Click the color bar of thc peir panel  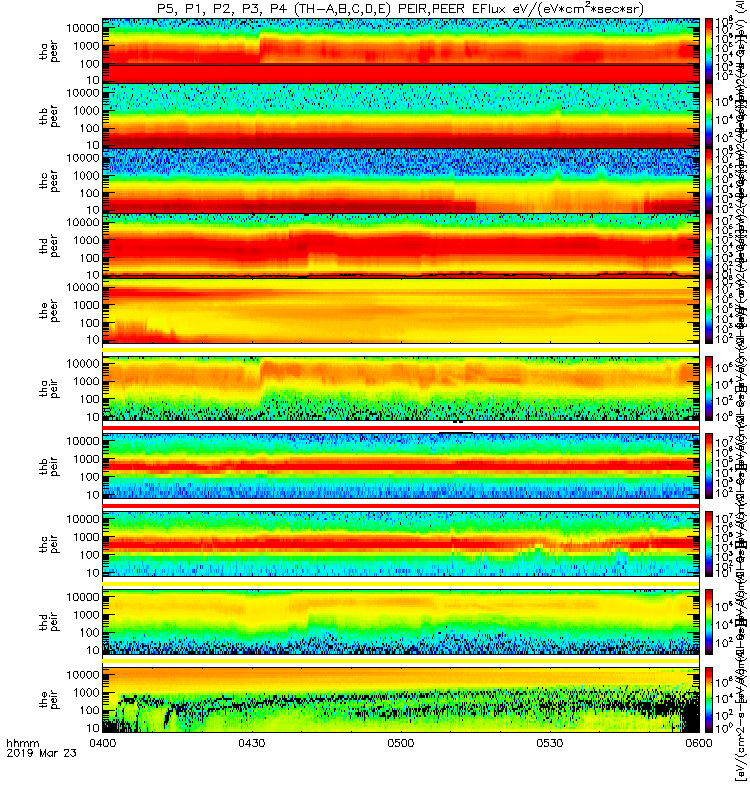coord(709,544)
